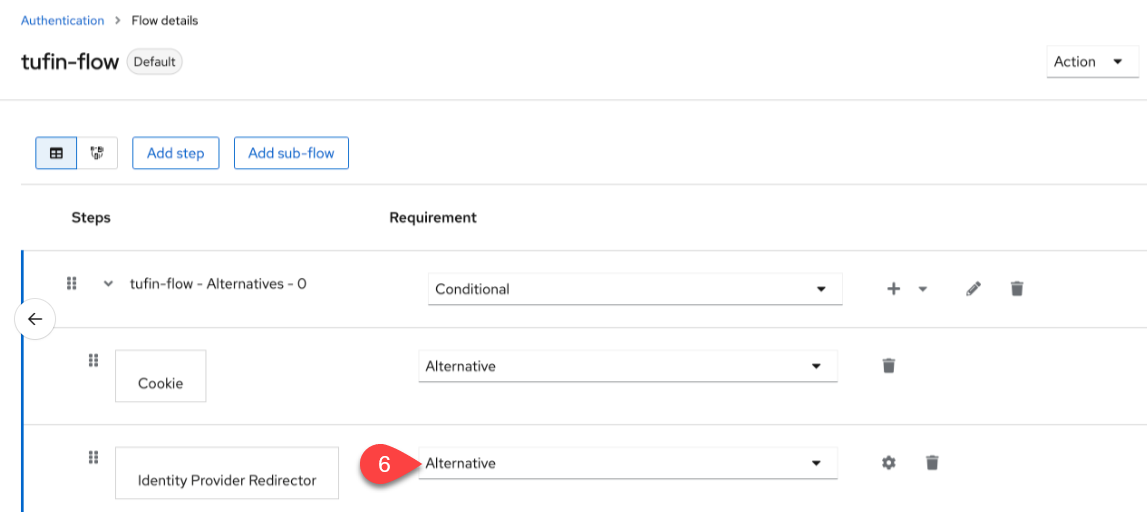Open the caret beside the plus icon
The image size is (1147, 512).
(x=922, y=289)
